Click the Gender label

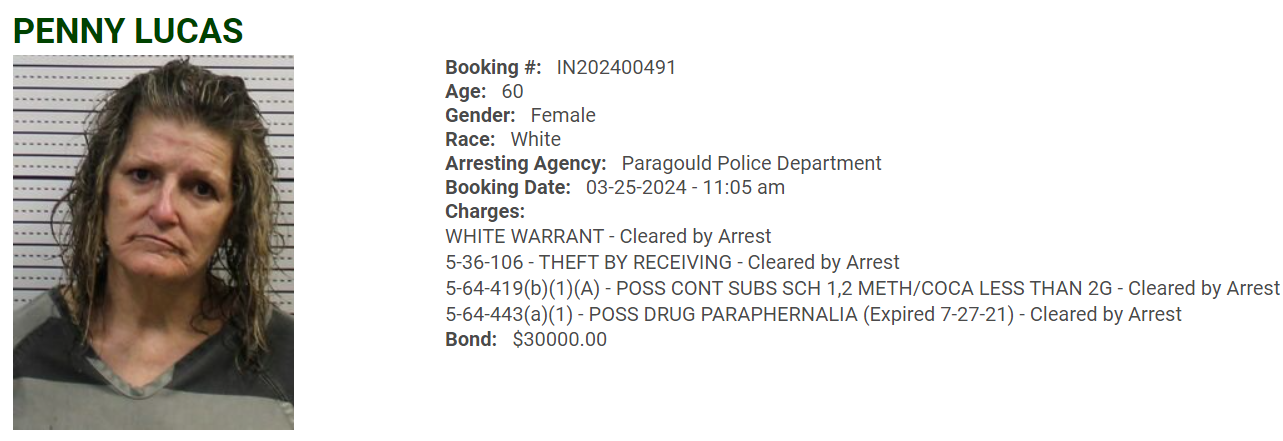tap(480, 115)
